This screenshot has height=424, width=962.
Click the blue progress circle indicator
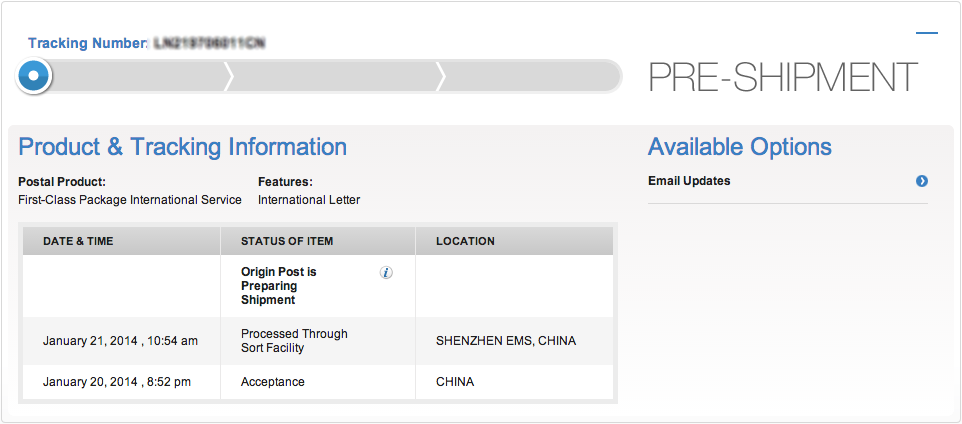(x=34, y=75)
